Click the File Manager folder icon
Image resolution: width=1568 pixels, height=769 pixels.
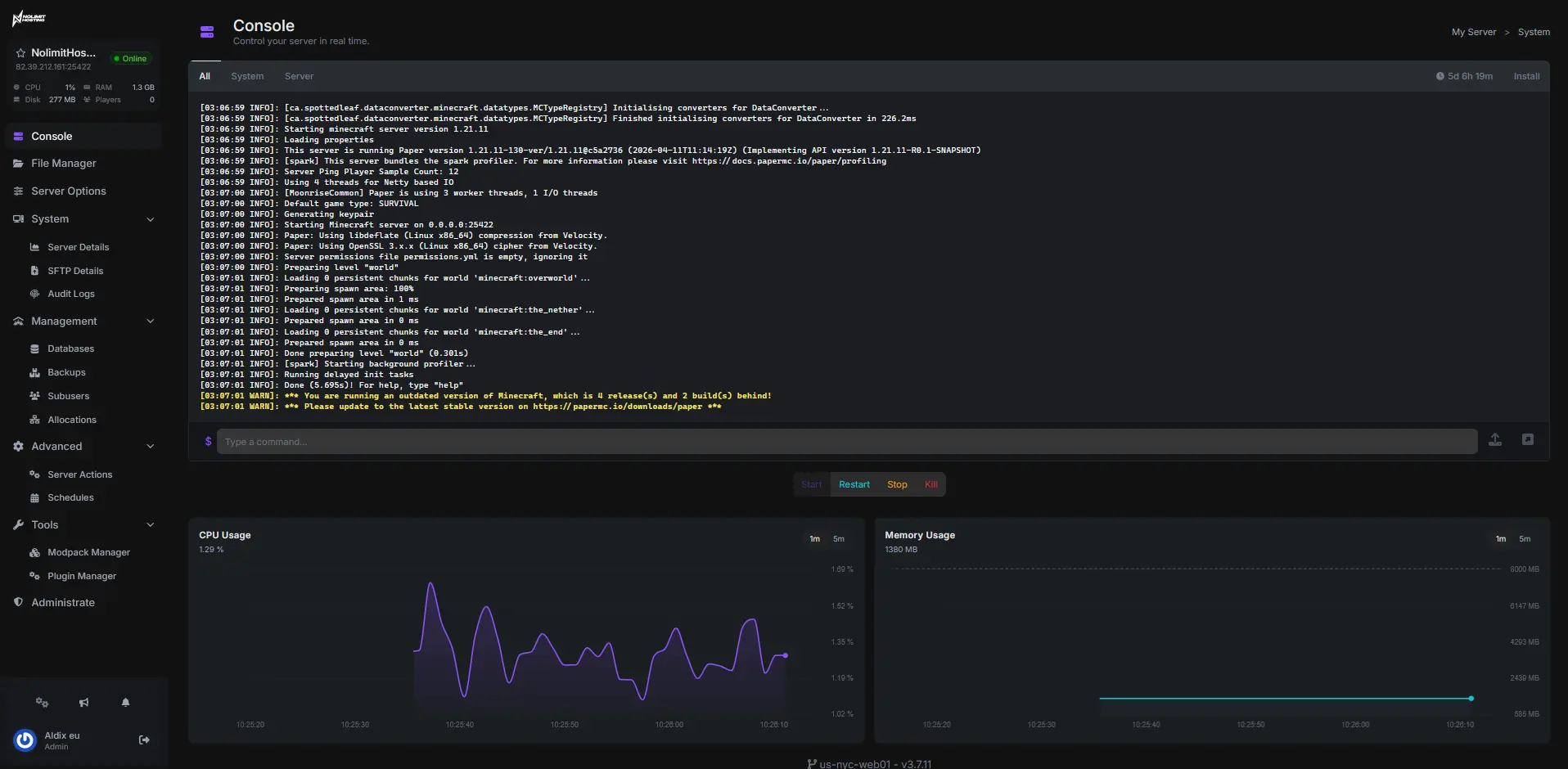(18, 164)
